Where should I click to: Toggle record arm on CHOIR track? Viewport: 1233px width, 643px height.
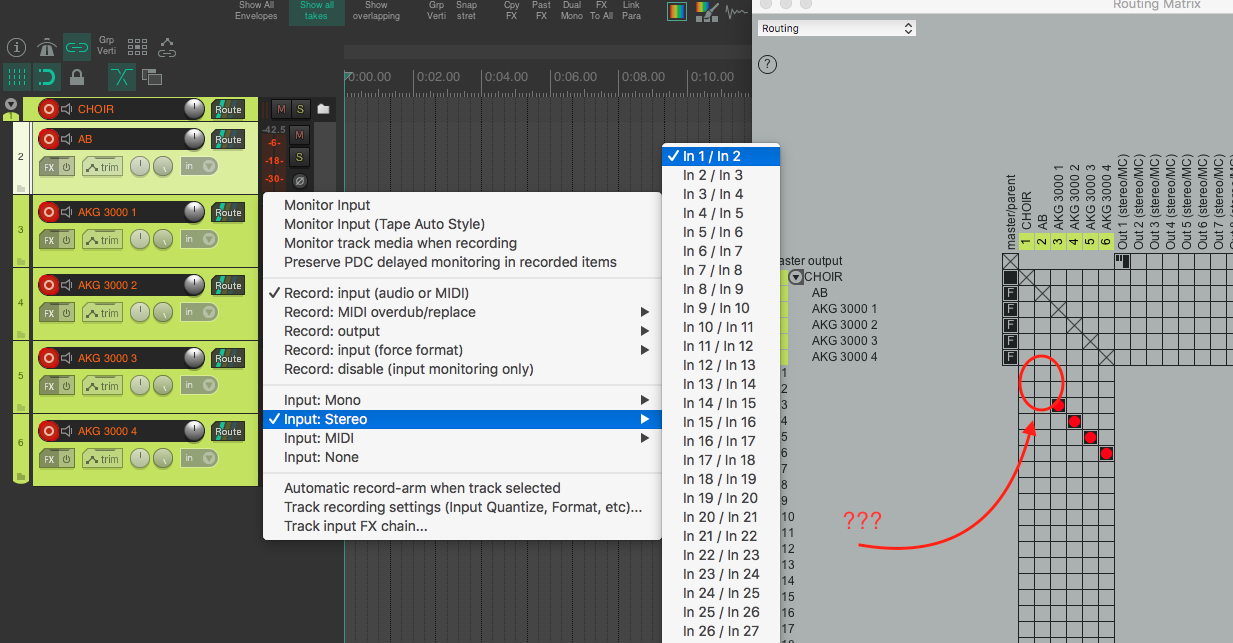click(48, 109)
